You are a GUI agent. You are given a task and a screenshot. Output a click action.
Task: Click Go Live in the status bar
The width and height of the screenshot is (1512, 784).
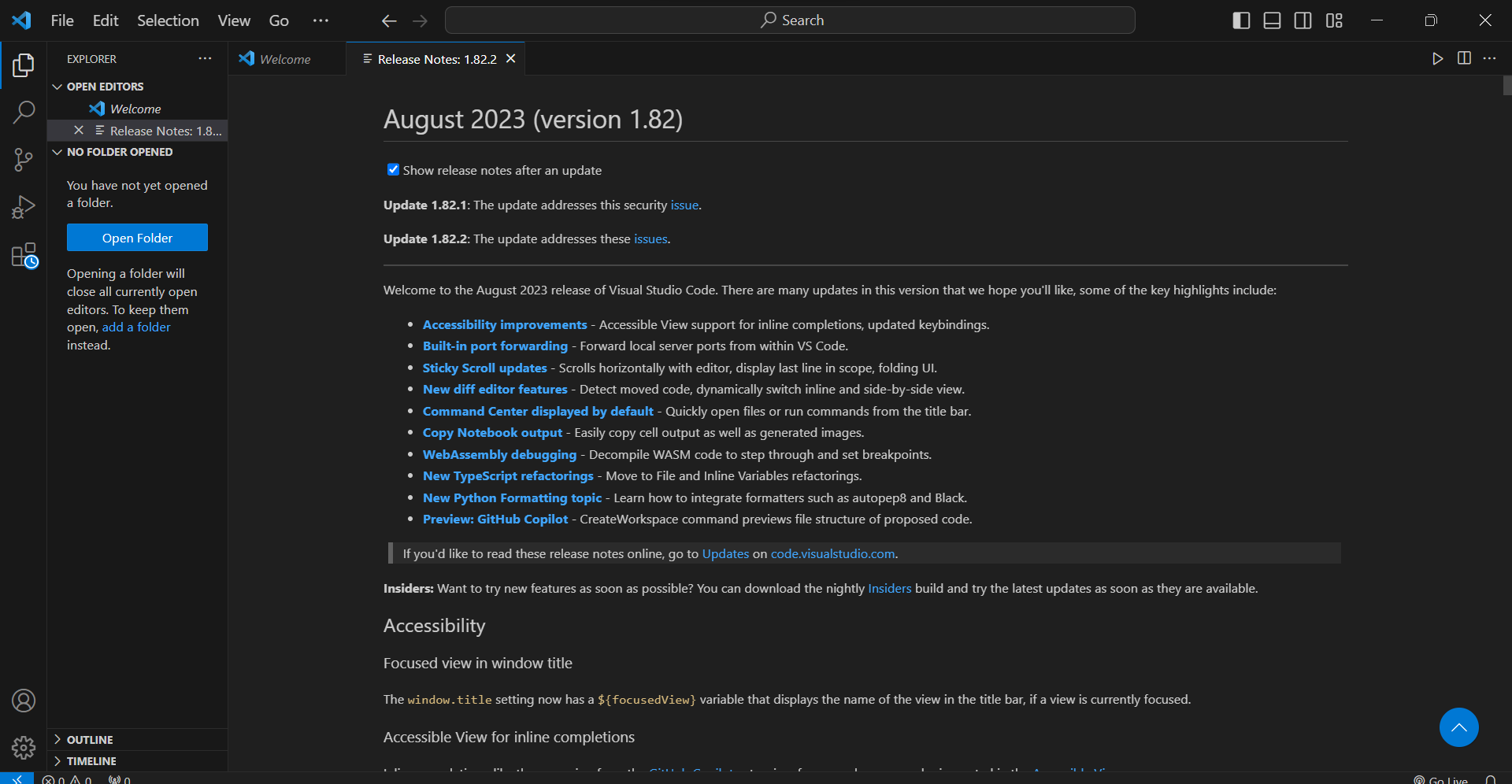click(x=1441, y=779)
